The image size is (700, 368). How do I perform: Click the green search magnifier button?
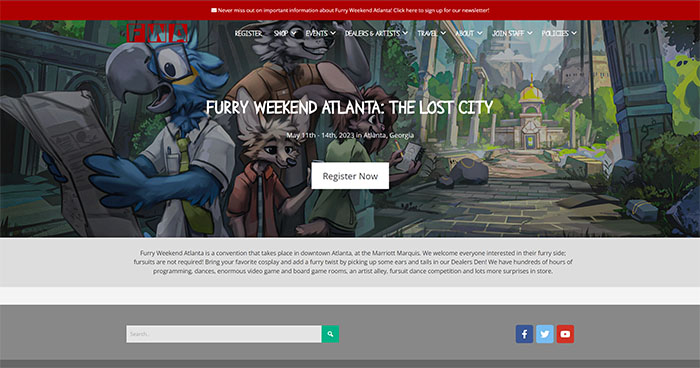tap(330, 334)
